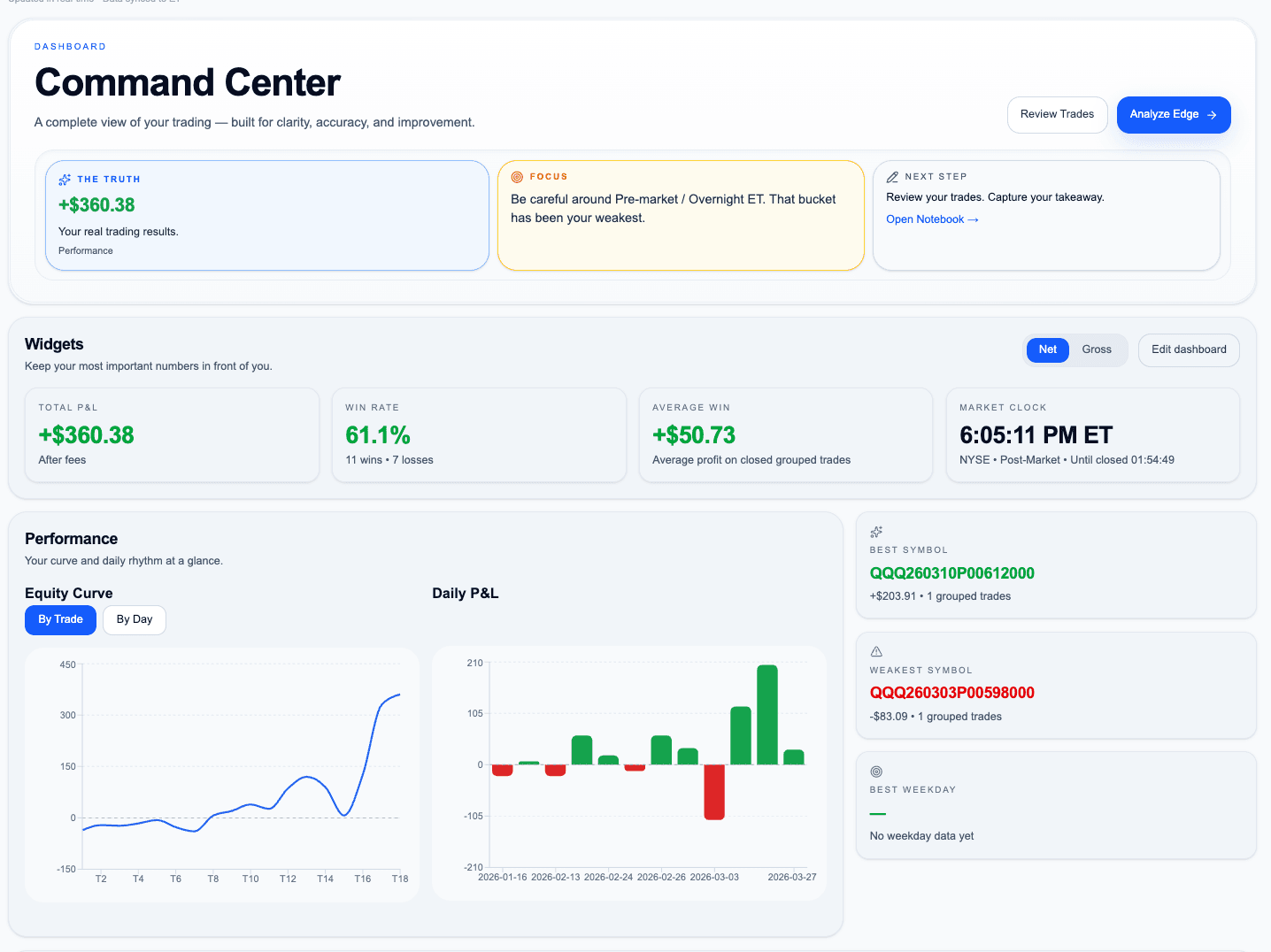Click the Command Center heading

click(x=187, y=83)
